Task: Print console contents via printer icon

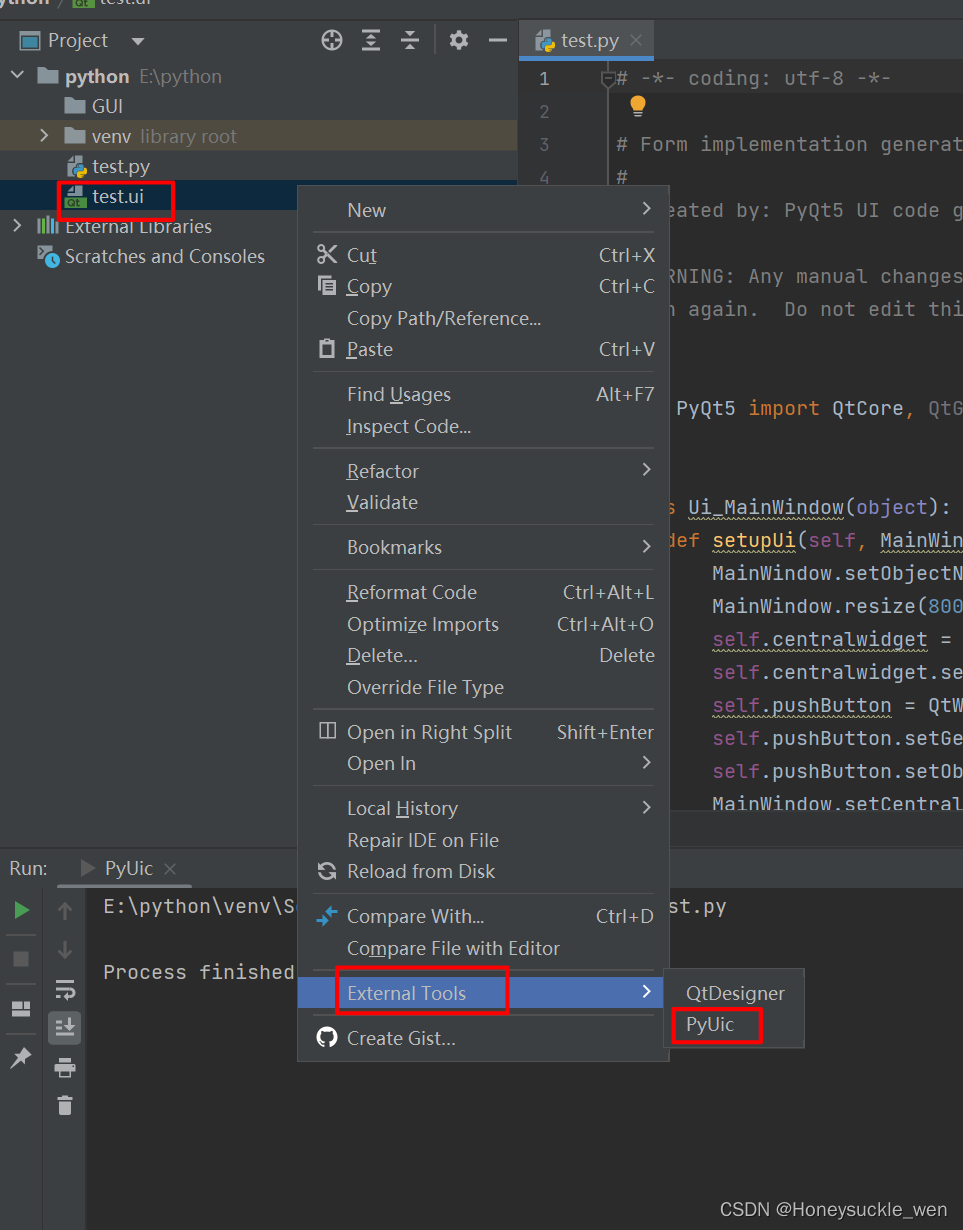Action: click(x=64, y=1067)
